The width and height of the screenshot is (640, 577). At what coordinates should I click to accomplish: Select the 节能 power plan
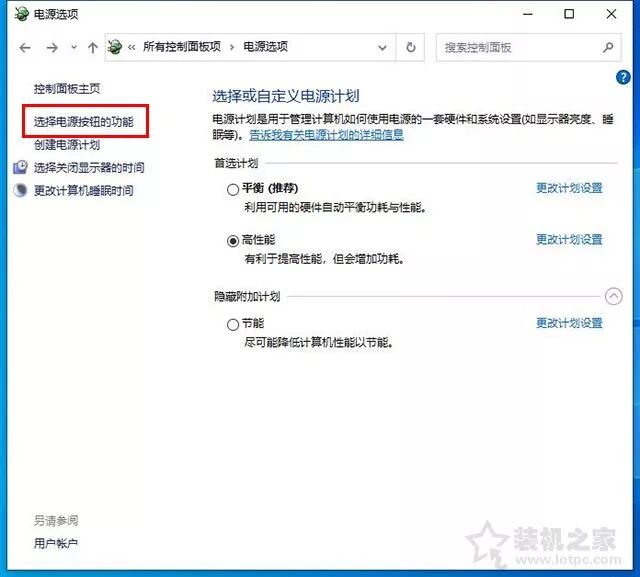233,325
